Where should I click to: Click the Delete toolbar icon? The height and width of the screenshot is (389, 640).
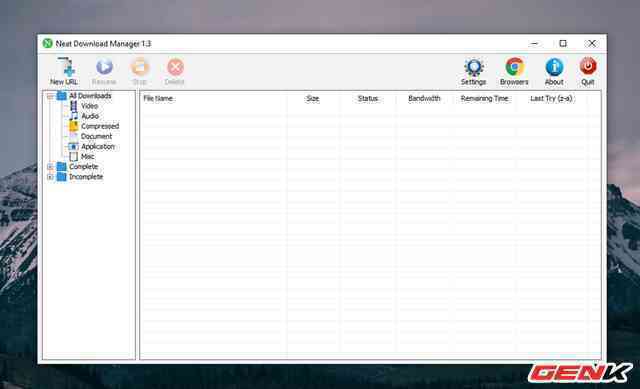pos(175,67)
